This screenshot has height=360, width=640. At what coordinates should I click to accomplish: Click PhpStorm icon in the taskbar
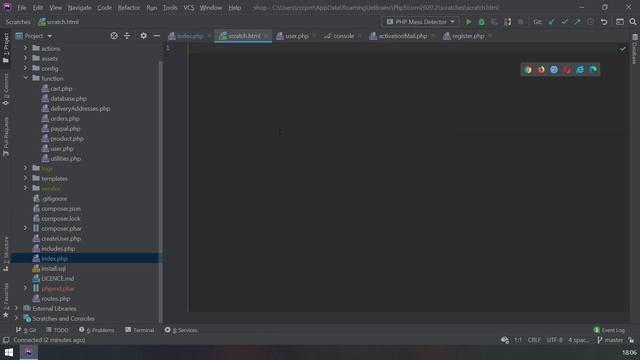tap(29, 352)
